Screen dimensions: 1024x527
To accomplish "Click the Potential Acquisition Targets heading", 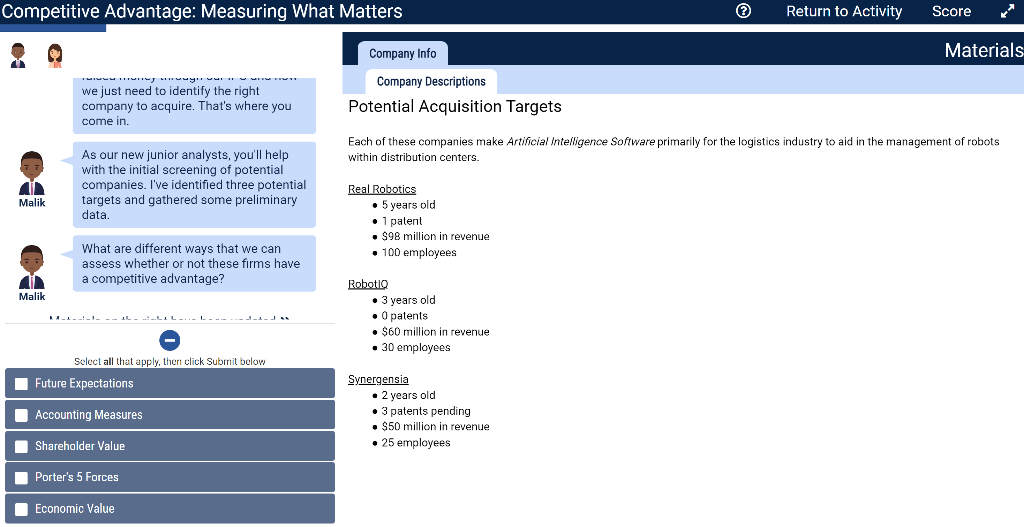I will 455,106.
